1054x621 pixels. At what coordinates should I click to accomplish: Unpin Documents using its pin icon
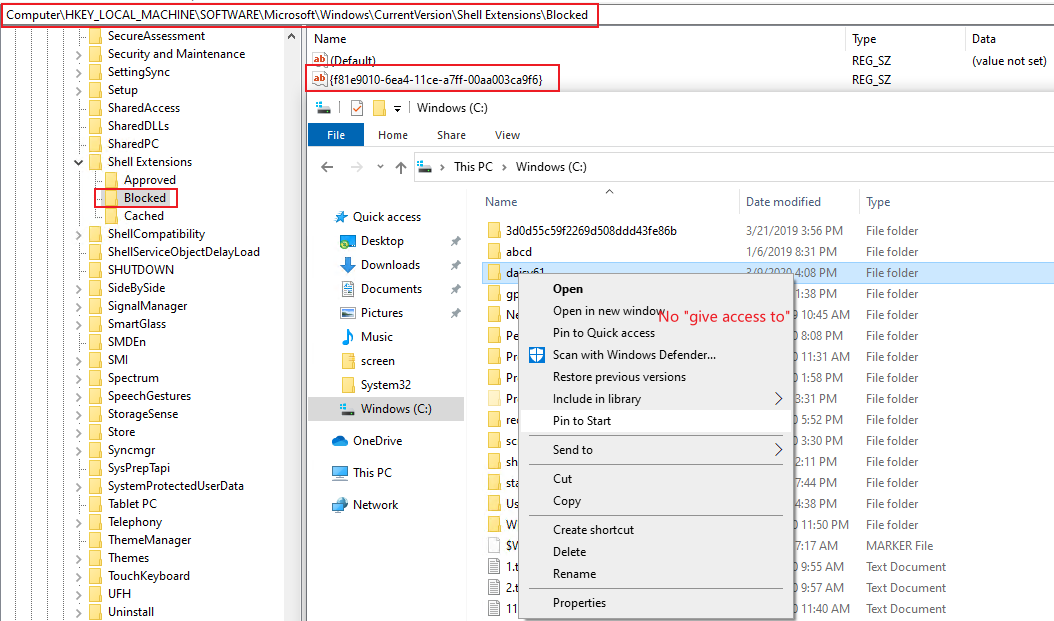click(455, 289)
